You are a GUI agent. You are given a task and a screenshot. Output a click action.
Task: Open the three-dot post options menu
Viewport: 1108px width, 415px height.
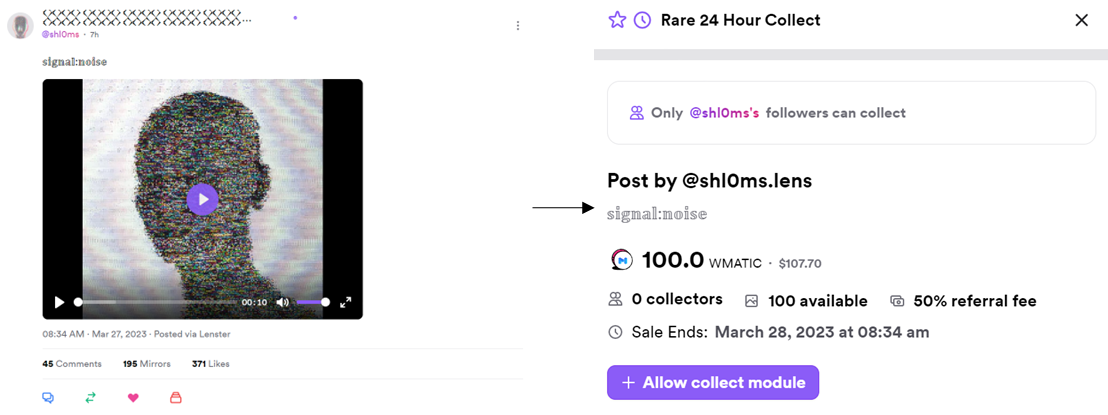click(517, 25)
